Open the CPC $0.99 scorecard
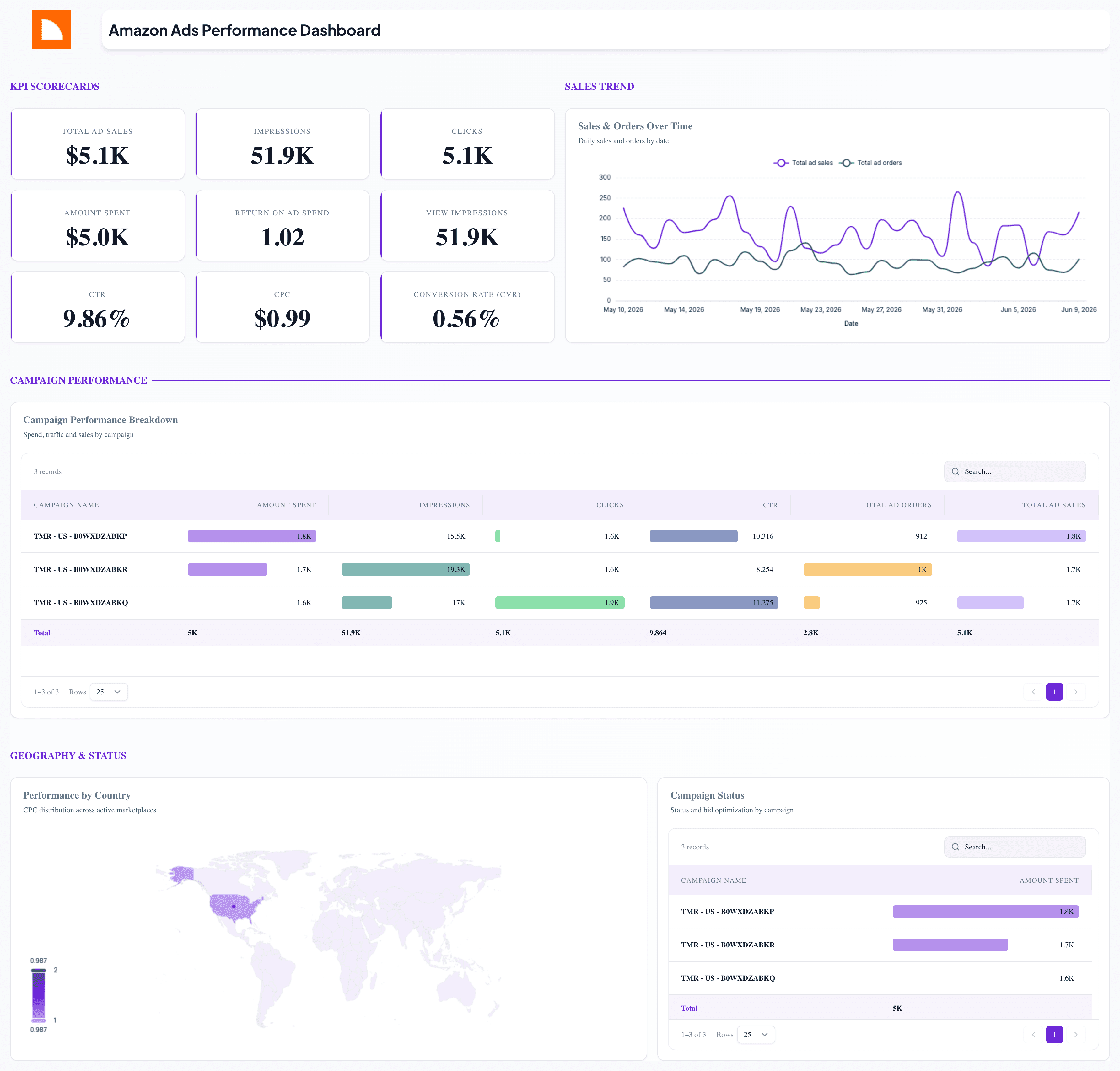The height and width of the screenshot is (1071, 1120). coord(283,307)
